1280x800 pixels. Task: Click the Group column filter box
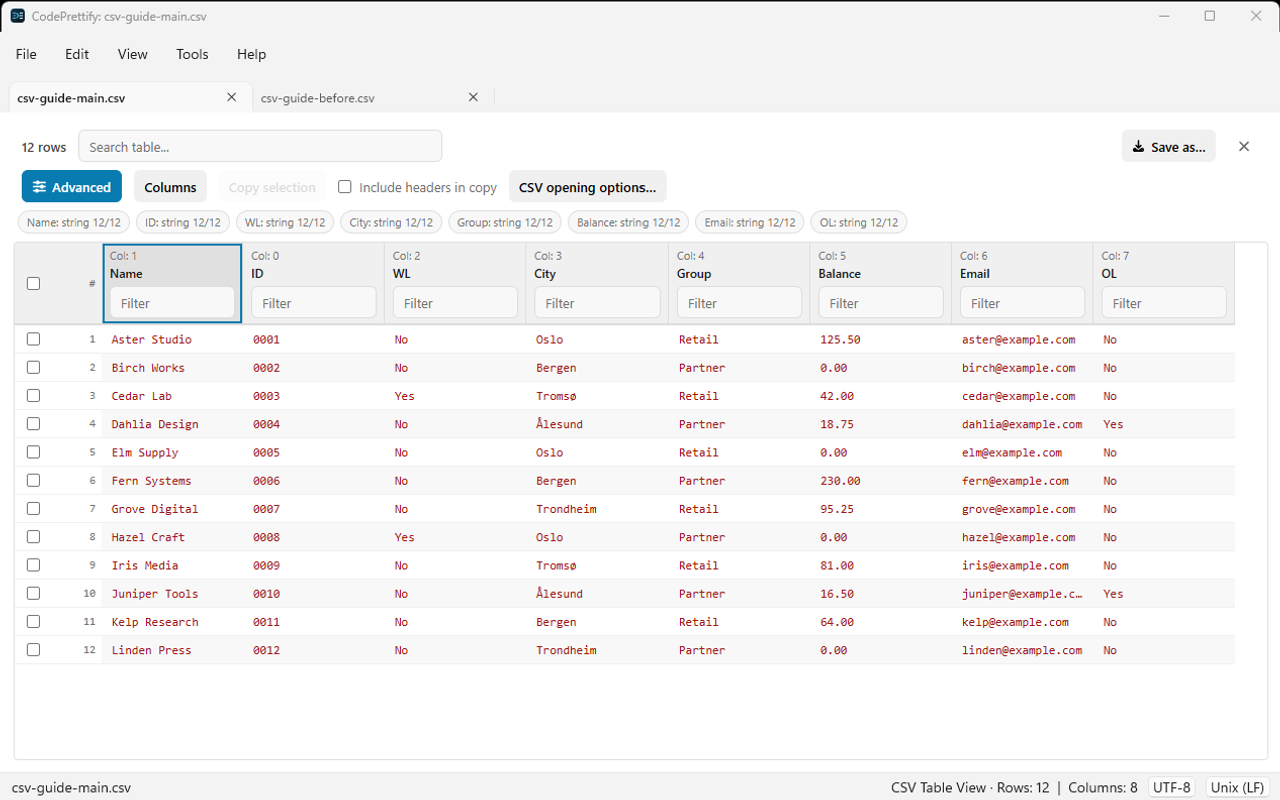739,303
